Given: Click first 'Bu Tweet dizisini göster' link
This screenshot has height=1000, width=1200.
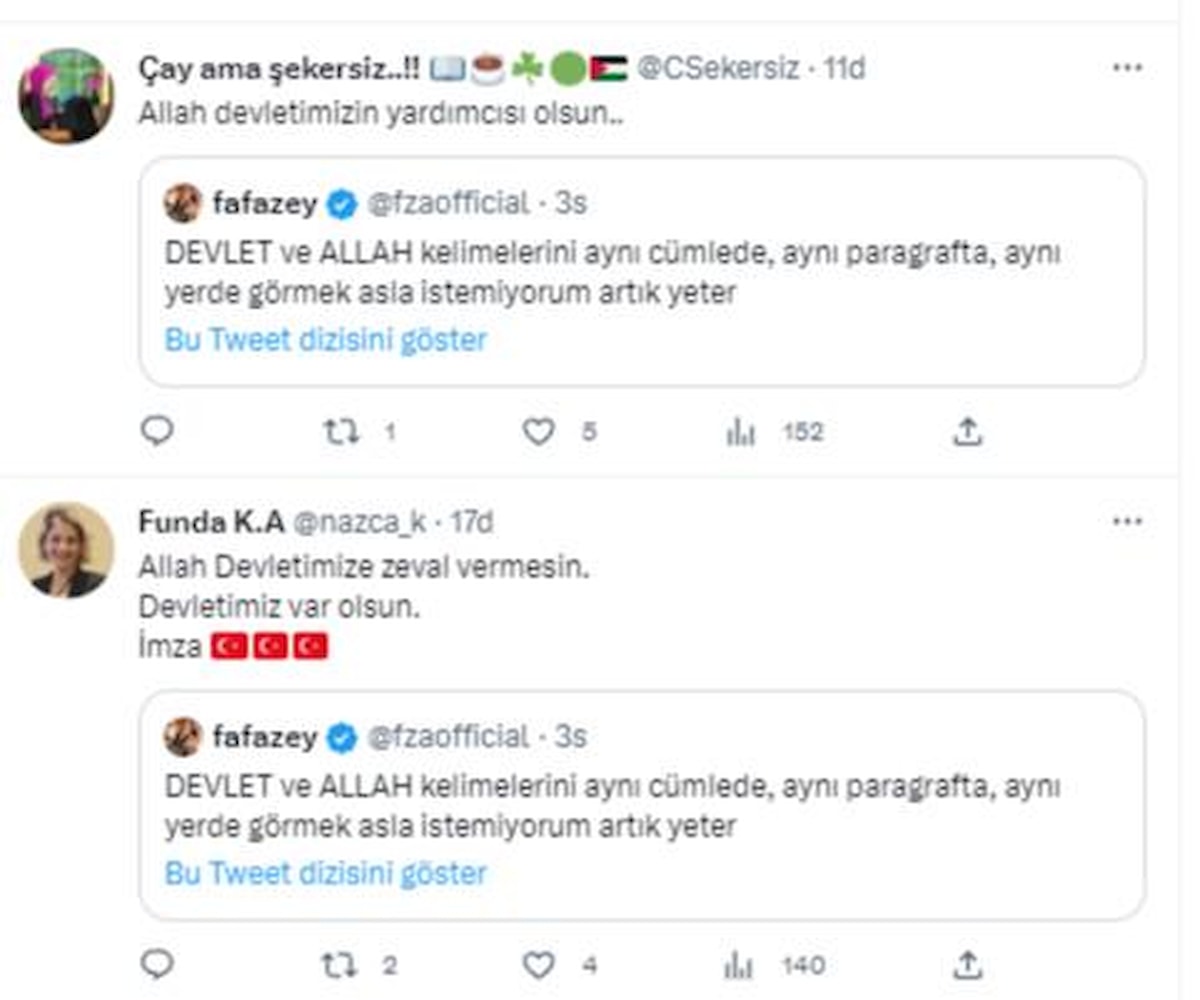Looking at the screenshot, I should click(326, 340).
